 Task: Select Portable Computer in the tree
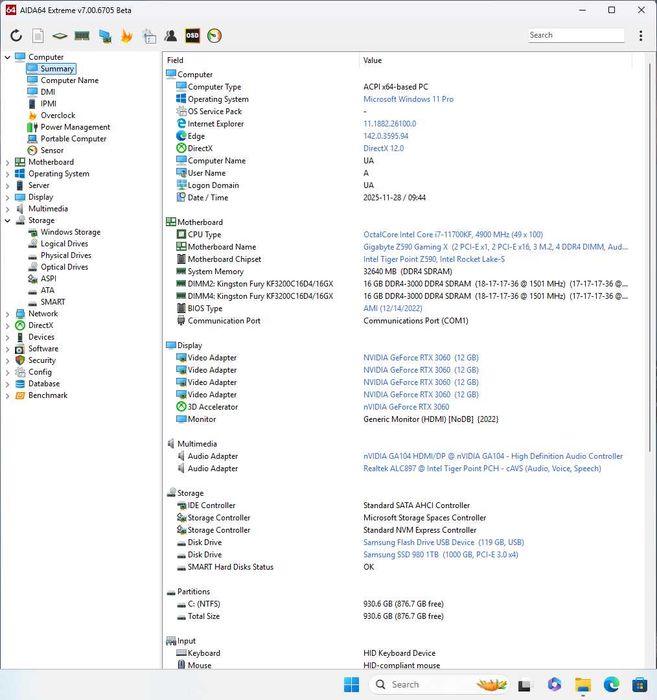(x=73, y=139)
